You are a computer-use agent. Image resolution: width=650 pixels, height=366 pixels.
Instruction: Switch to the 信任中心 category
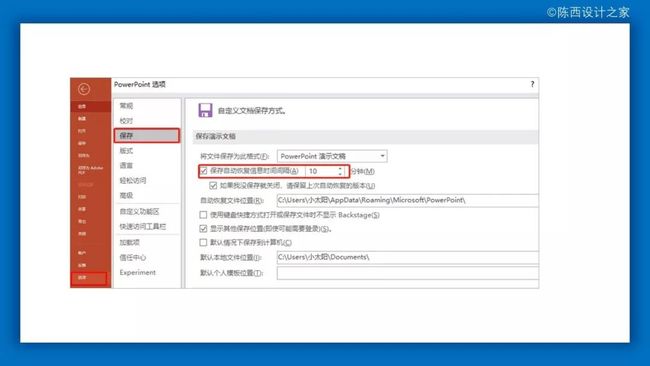[133, 257]
